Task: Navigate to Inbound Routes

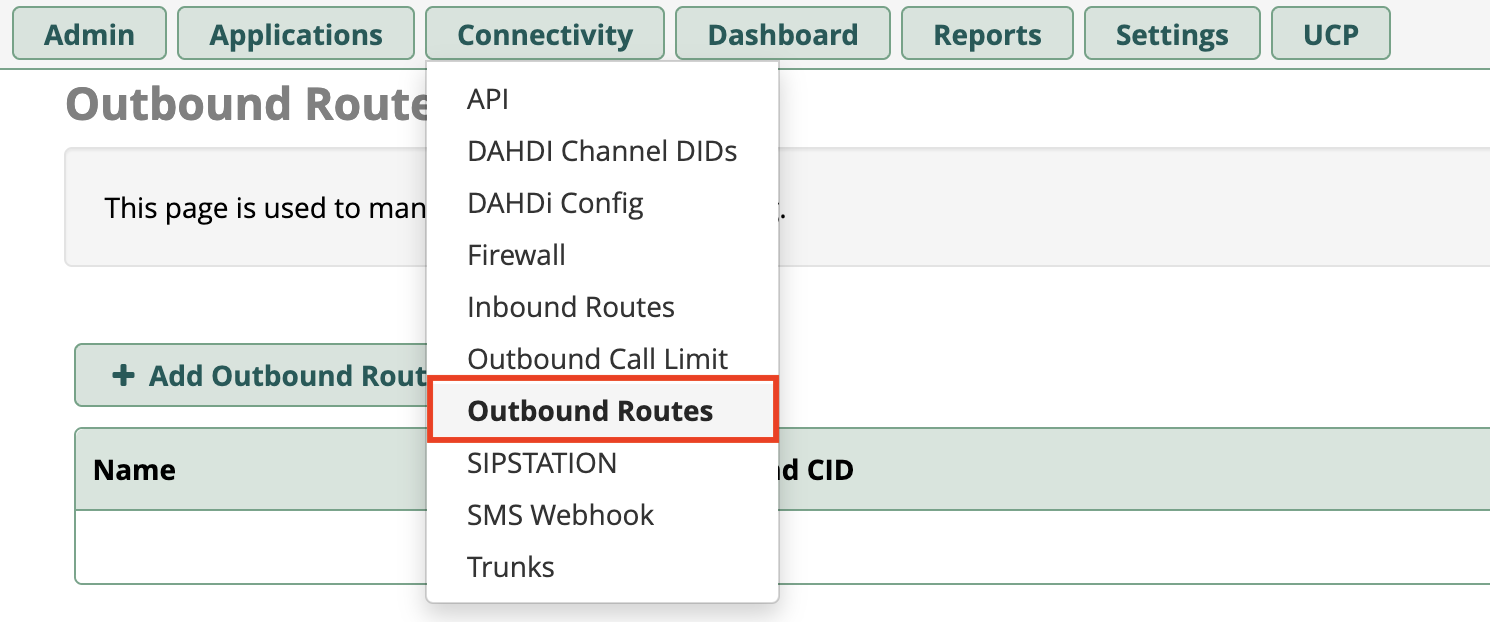Action: click(571, 307)
